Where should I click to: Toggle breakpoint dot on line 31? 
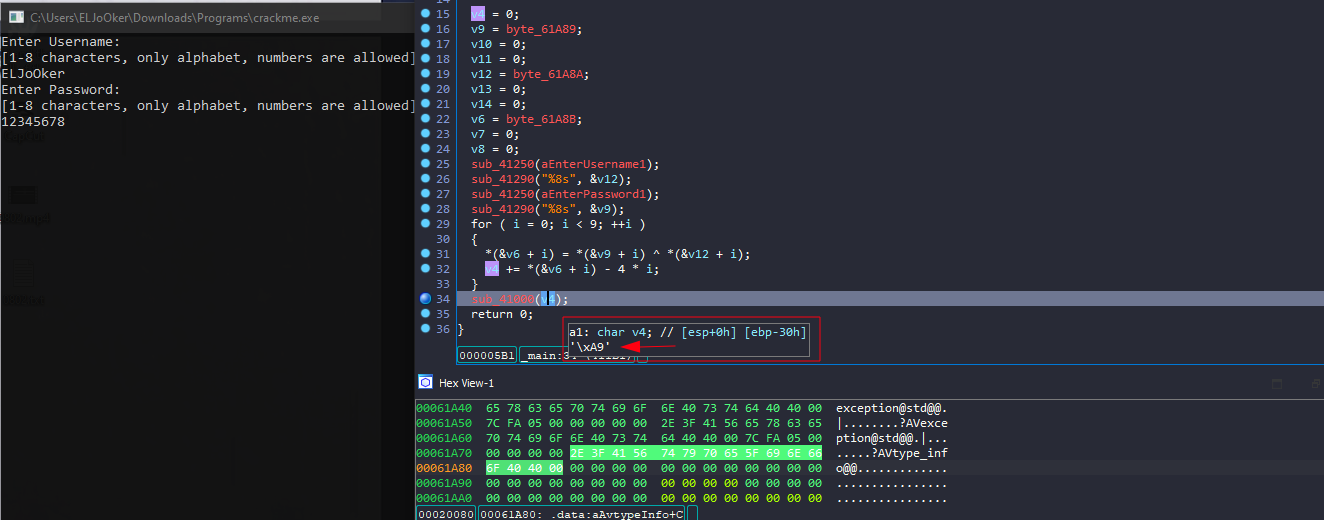(x=426, y=254)
